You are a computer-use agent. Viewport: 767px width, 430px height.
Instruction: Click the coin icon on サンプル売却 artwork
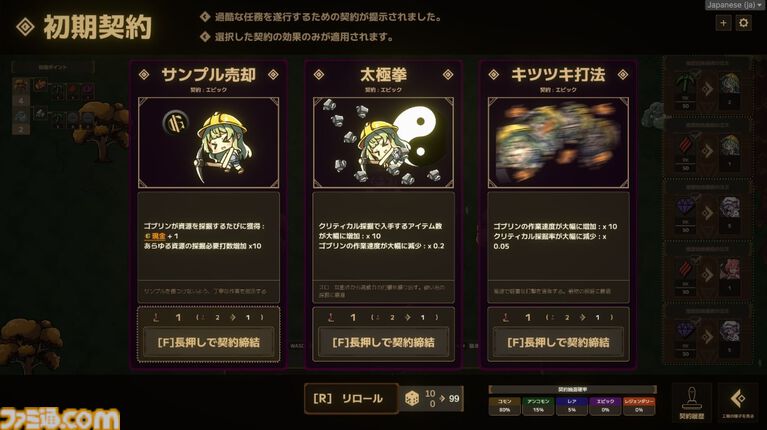tap(176, 122)
